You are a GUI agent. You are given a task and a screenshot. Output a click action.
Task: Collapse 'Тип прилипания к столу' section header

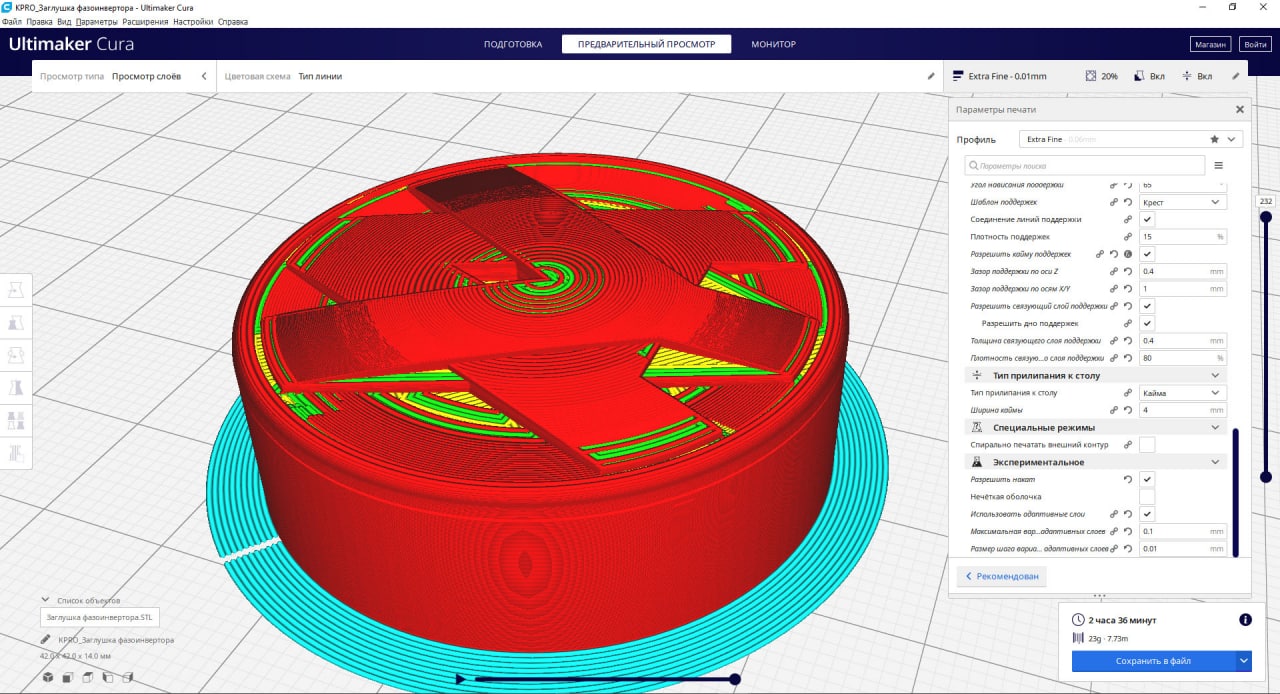click(1095, 375)
